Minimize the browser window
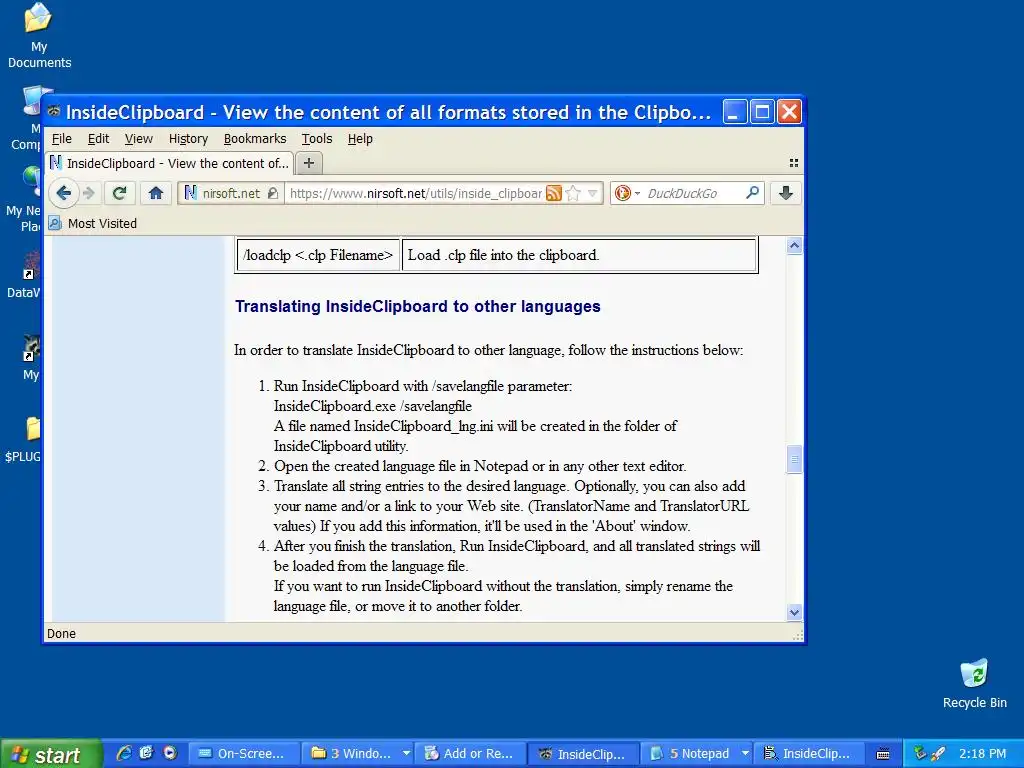 [734, 112]
